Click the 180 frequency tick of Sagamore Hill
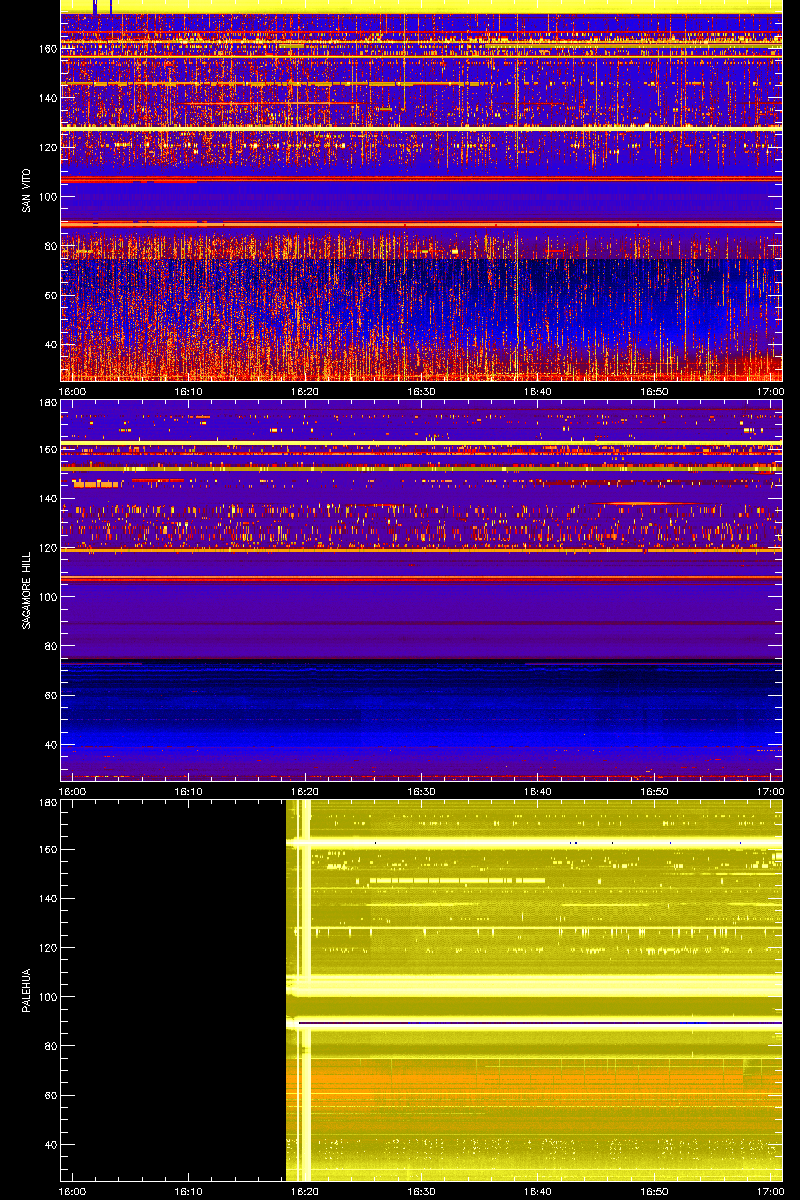 [x=47, y=404]
